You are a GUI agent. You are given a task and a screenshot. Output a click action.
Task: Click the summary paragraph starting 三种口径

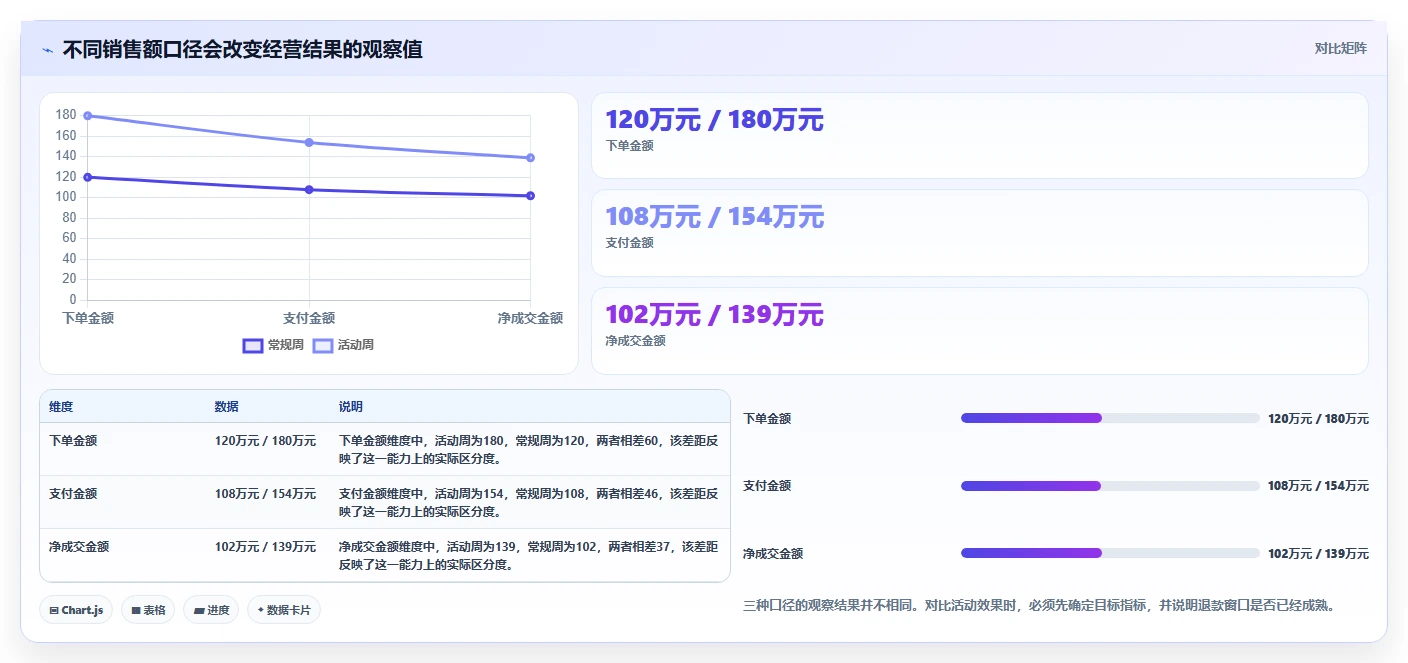(x=1040, y=605)
